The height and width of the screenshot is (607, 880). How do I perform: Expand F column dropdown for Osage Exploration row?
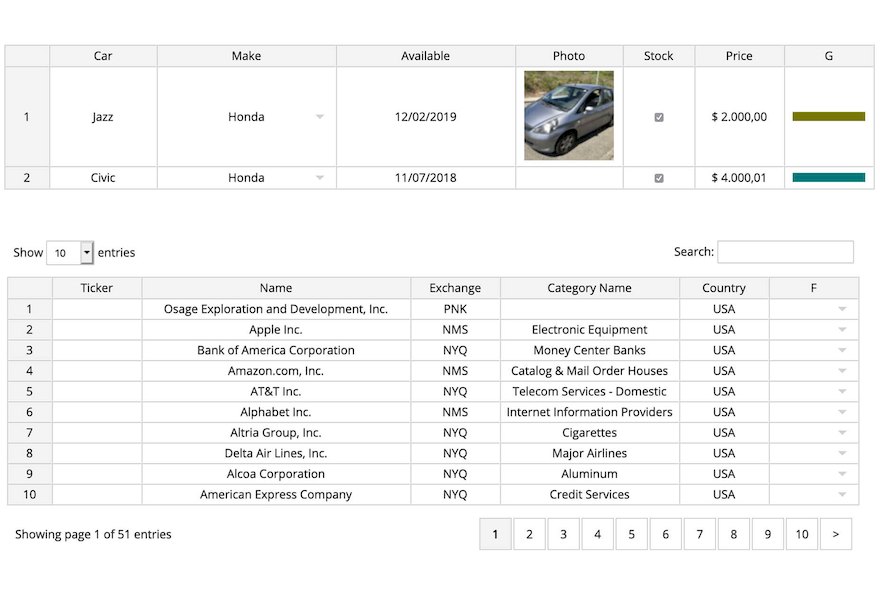pyautogui.click(x=842, y=309)
